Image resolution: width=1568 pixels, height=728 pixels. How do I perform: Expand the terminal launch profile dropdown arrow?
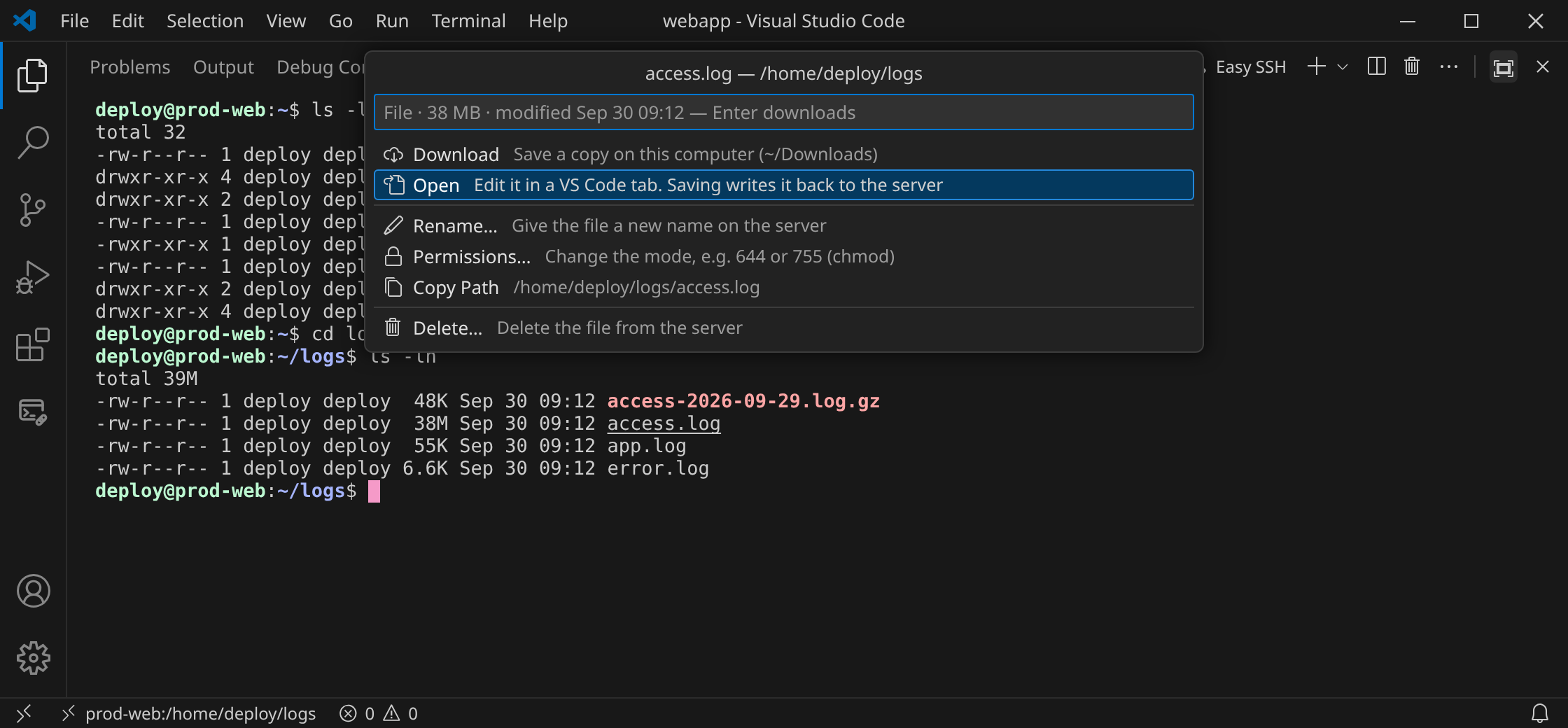(x=1343, y=67)
